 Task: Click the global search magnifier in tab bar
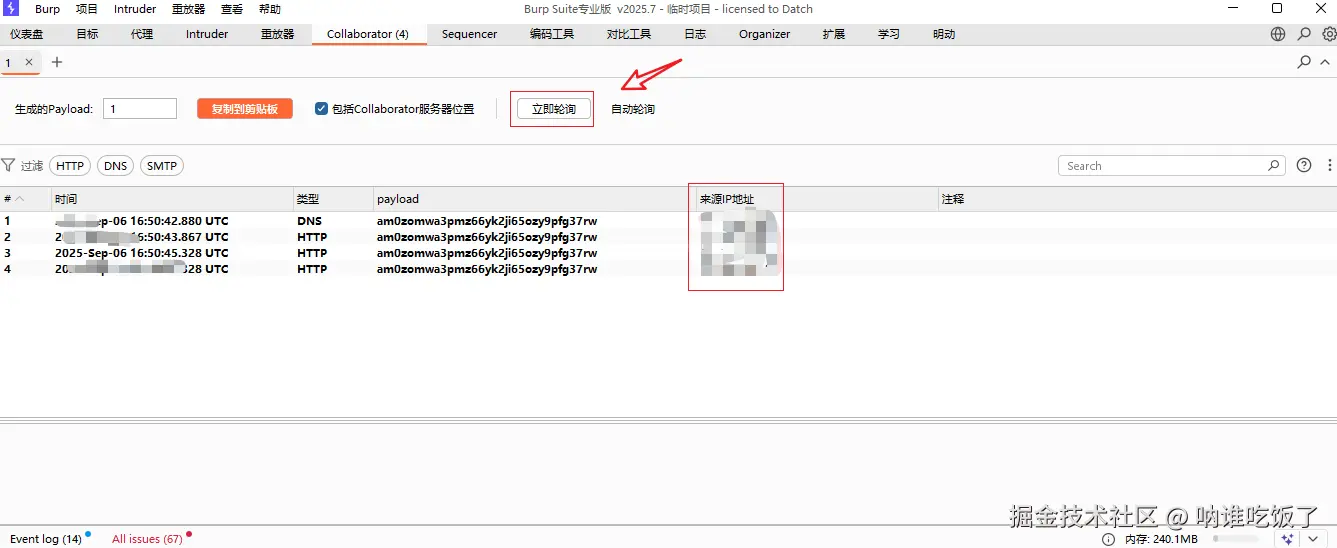1304,34
